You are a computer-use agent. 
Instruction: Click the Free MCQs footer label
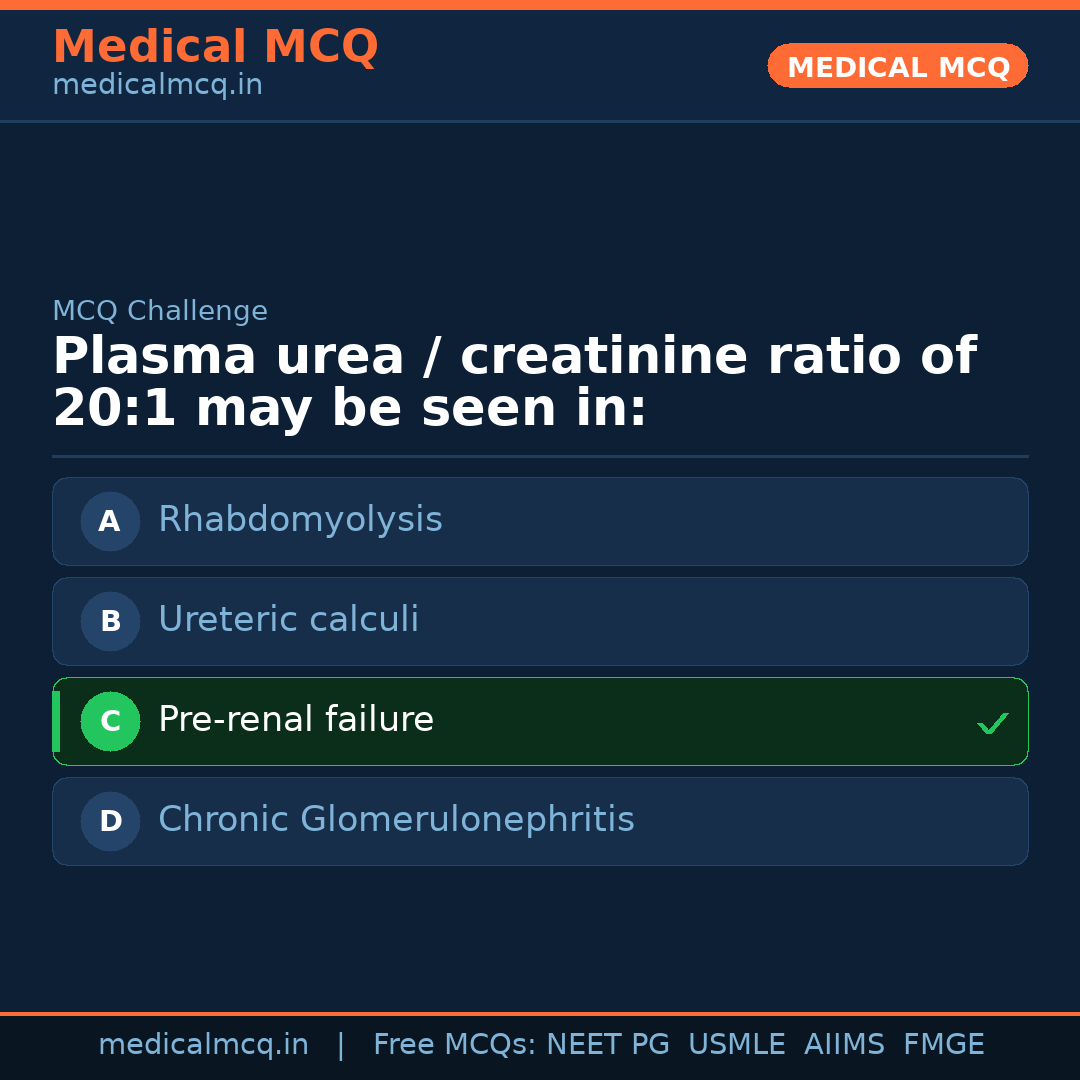pos(454,1045)
